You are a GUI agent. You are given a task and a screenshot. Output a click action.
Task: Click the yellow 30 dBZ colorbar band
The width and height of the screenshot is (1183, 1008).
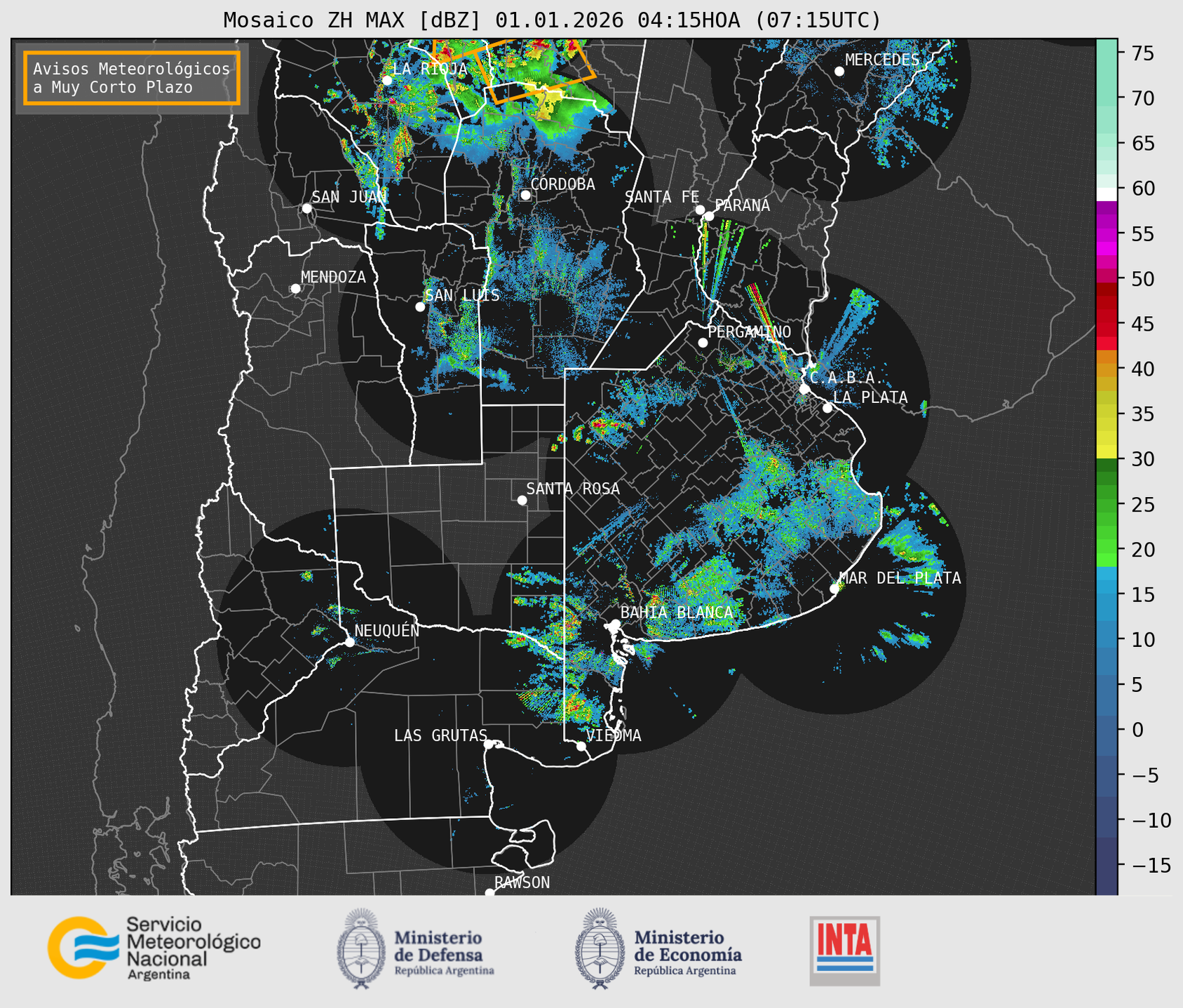1106,452
